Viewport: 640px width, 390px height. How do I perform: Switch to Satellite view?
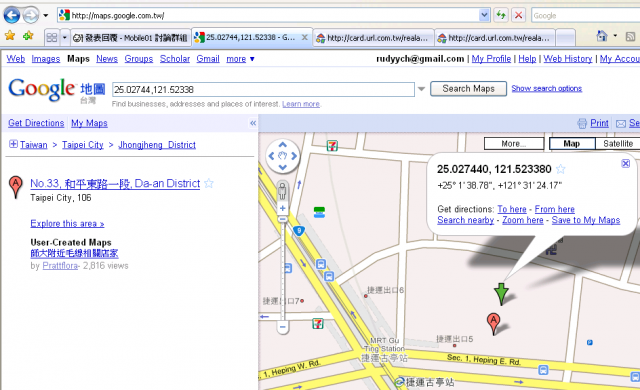[x=618, y=144]
